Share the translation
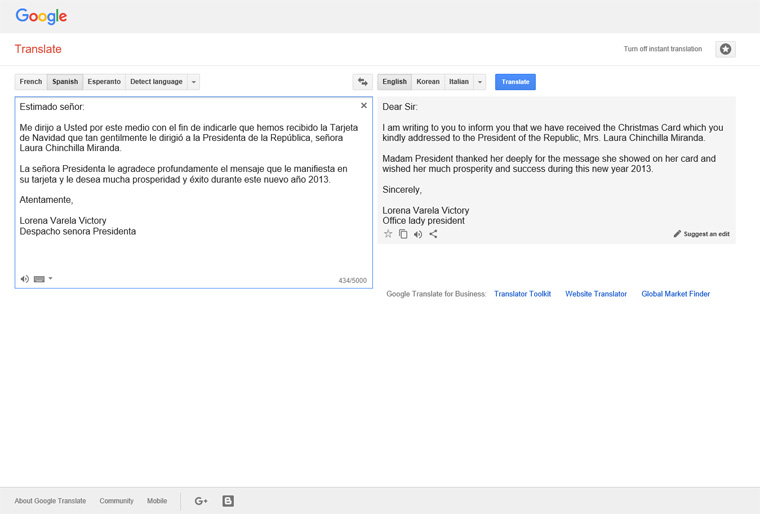Image resolution: width=760 pixels, height=514 pixels. [433, 234]
